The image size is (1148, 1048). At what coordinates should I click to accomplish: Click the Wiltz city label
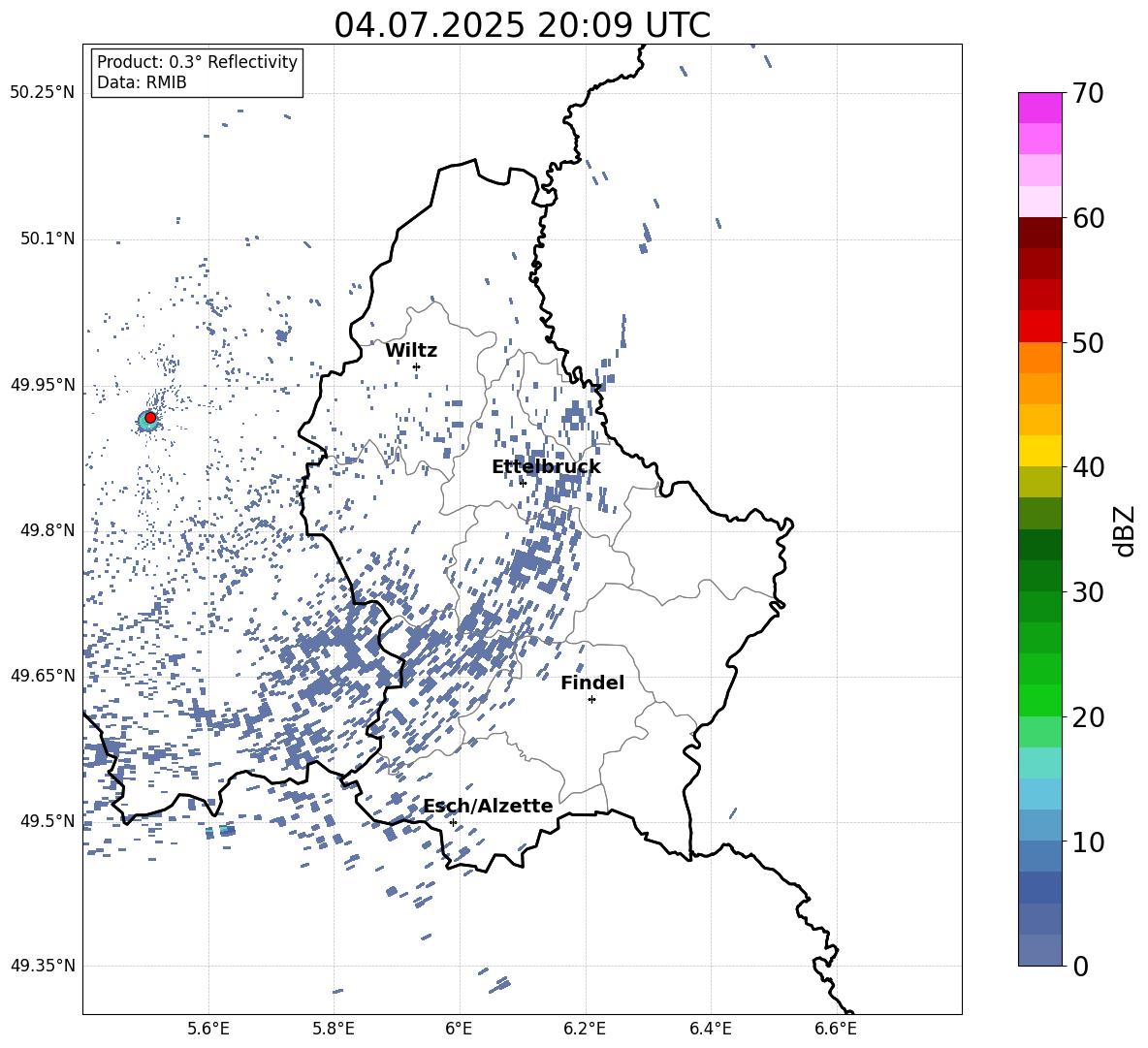coord(411,351)
